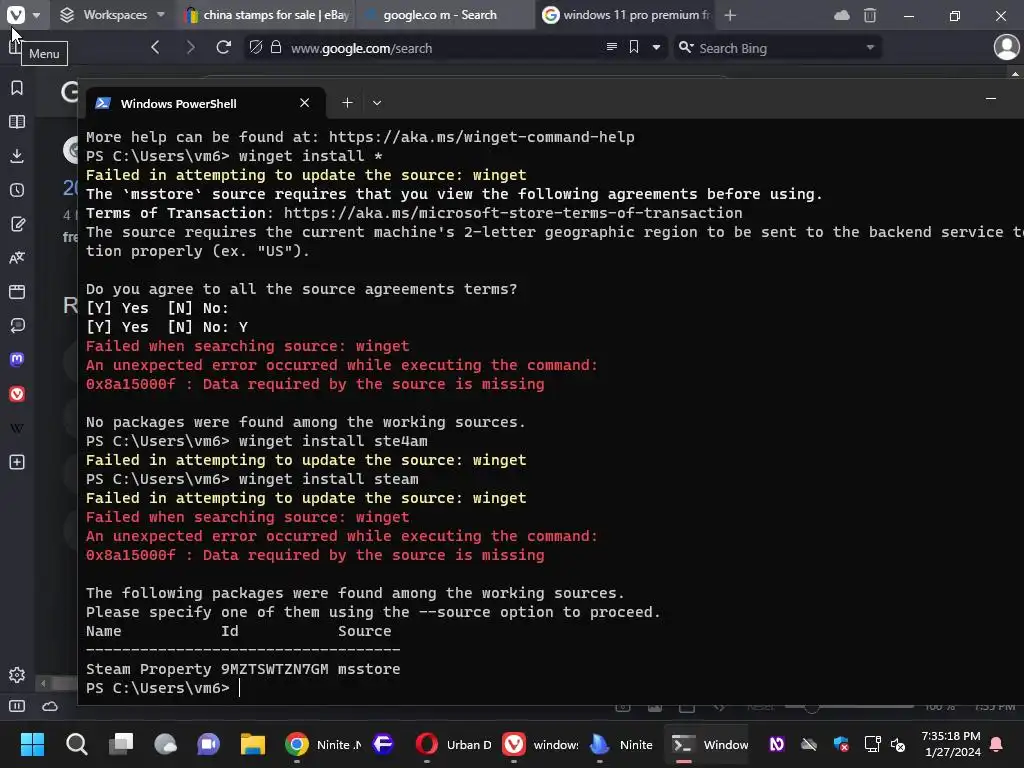Switch to the windows 11 pro premium tab

626,14
